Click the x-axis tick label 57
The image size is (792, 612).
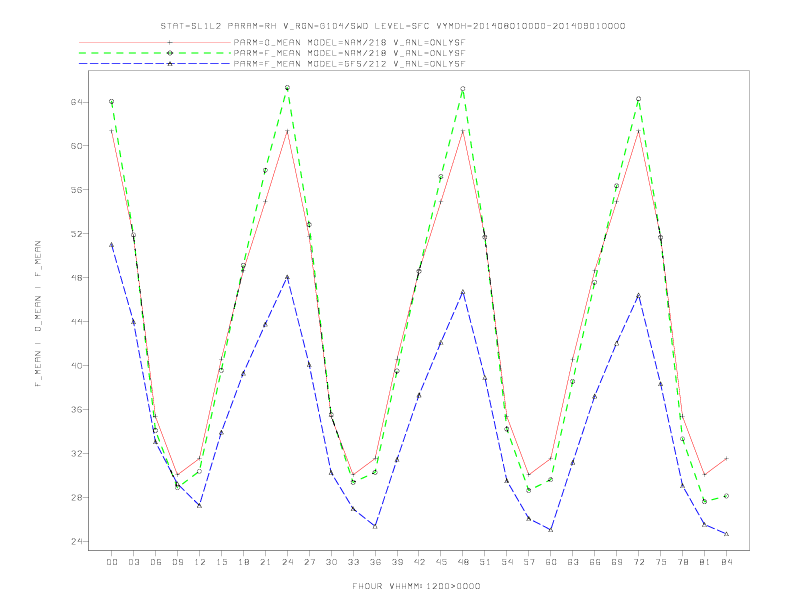click(529, 562)
